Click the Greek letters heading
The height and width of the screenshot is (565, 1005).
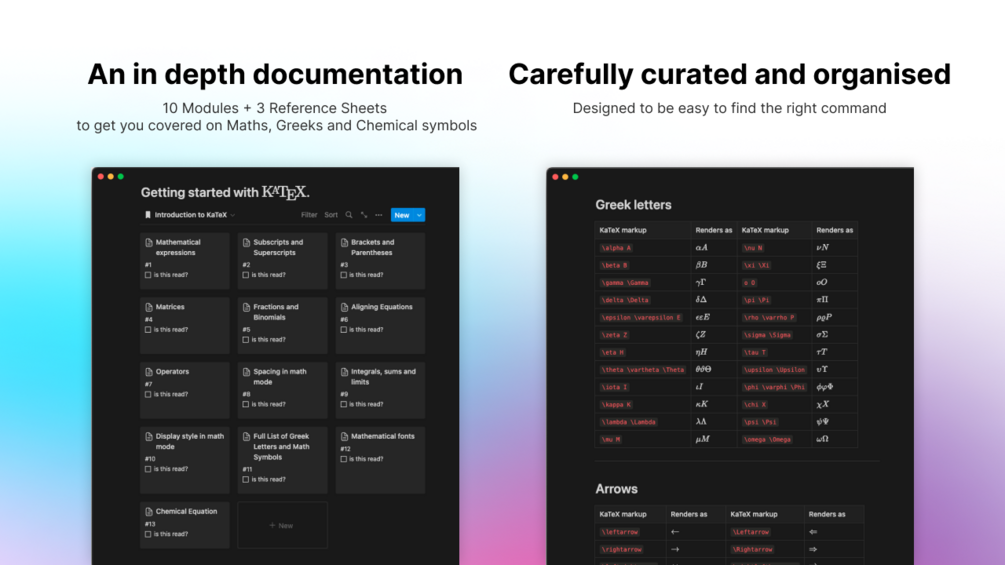[x=633, y=205]
